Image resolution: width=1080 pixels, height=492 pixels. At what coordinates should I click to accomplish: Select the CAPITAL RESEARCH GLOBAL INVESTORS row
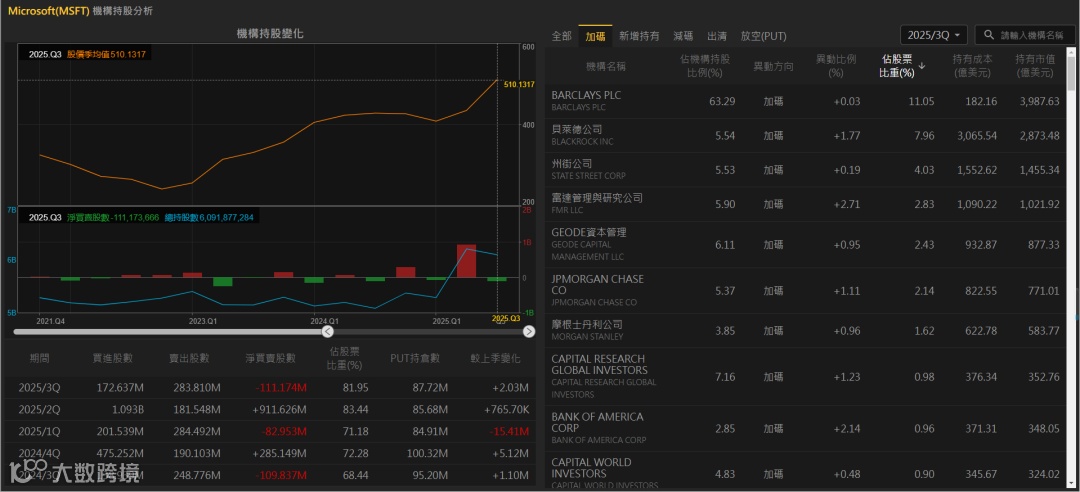pyautogui.click(x=806, y=377)
